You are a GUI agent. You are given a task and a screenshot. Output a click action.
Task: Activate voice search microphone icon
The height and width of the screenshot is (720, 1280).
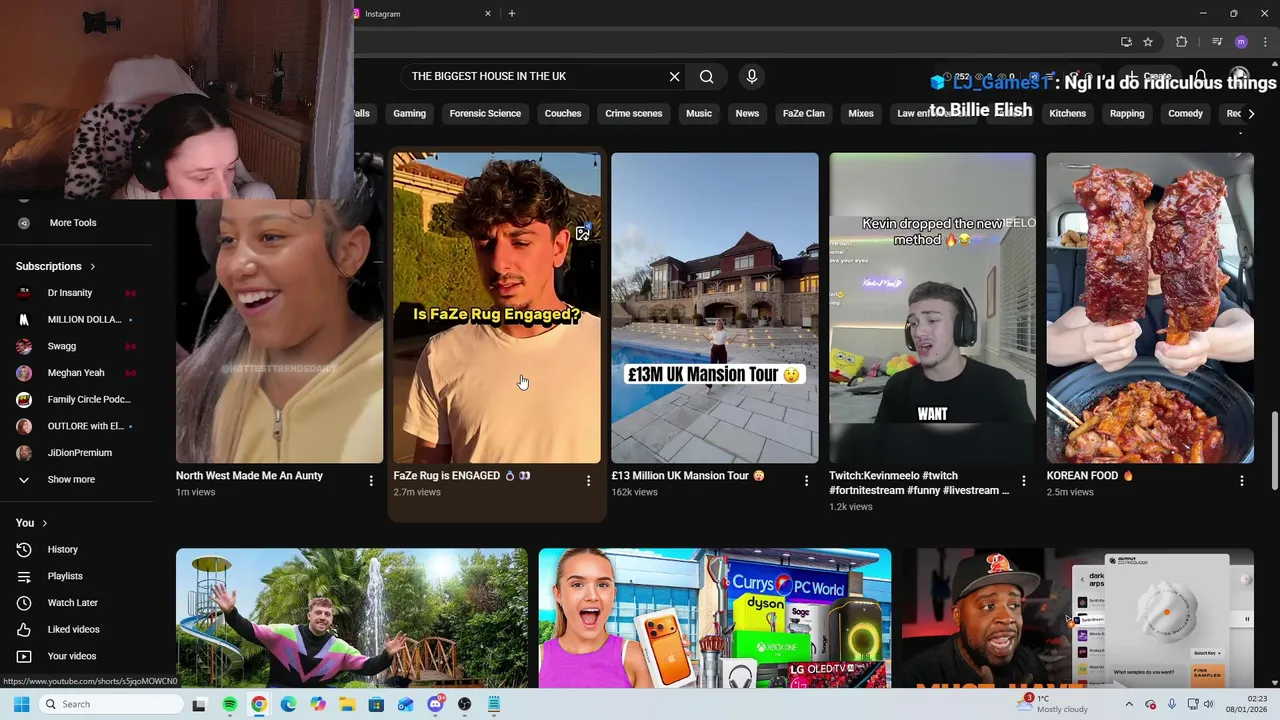(752, 76)
